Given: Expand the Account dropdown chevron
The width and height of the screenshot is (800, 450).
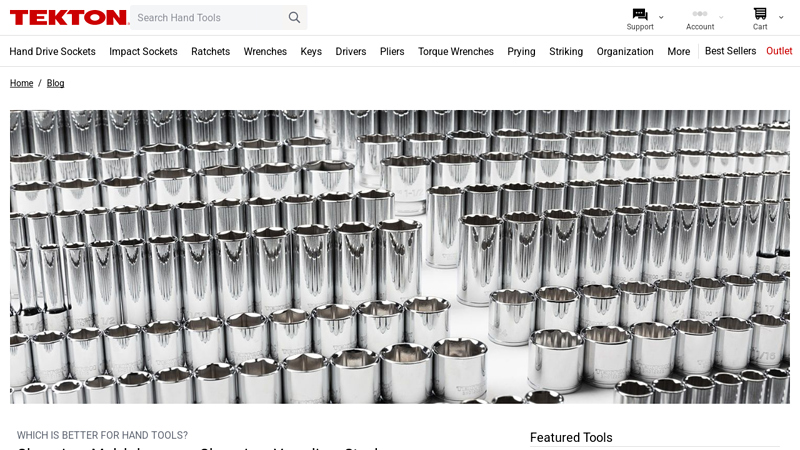Looking at the screenshot, I should tap(721, 17).
